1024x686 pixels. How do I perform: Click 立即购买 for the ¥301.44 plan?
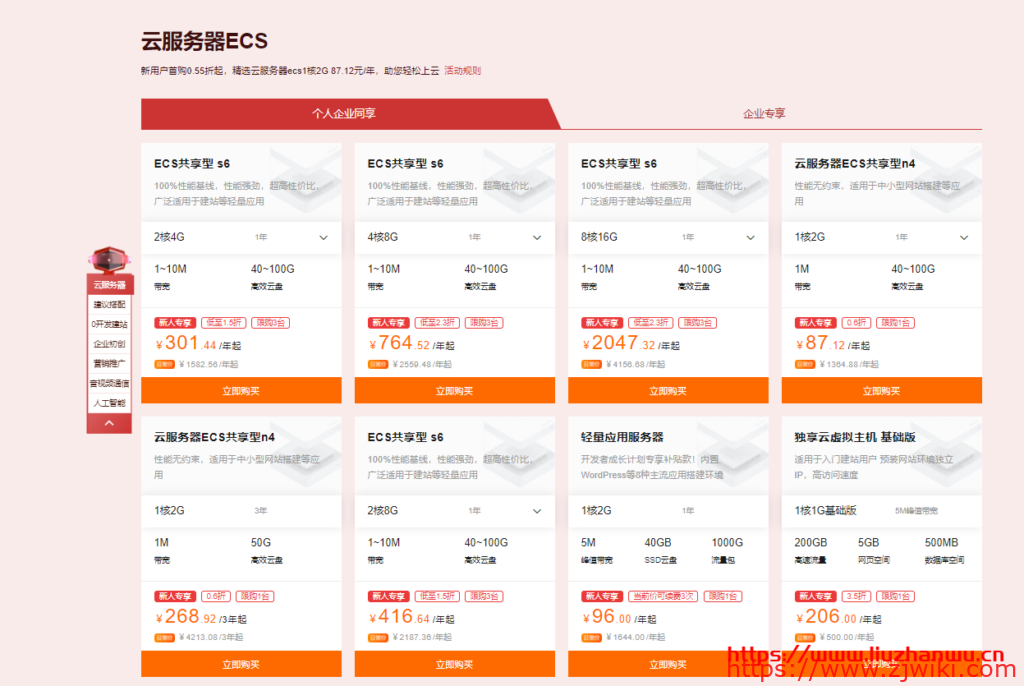click(x=241, y=391)
